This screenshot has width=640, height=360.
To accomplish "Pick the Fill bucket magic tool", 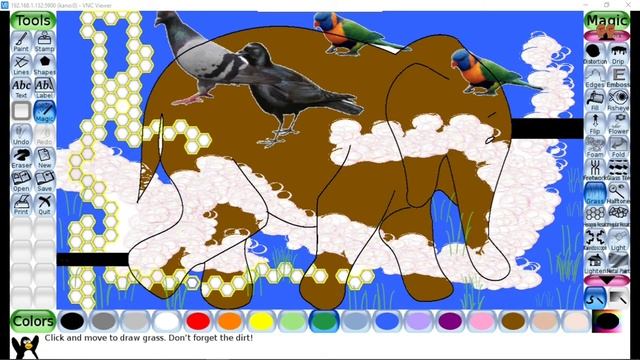I will click(595, 100).
